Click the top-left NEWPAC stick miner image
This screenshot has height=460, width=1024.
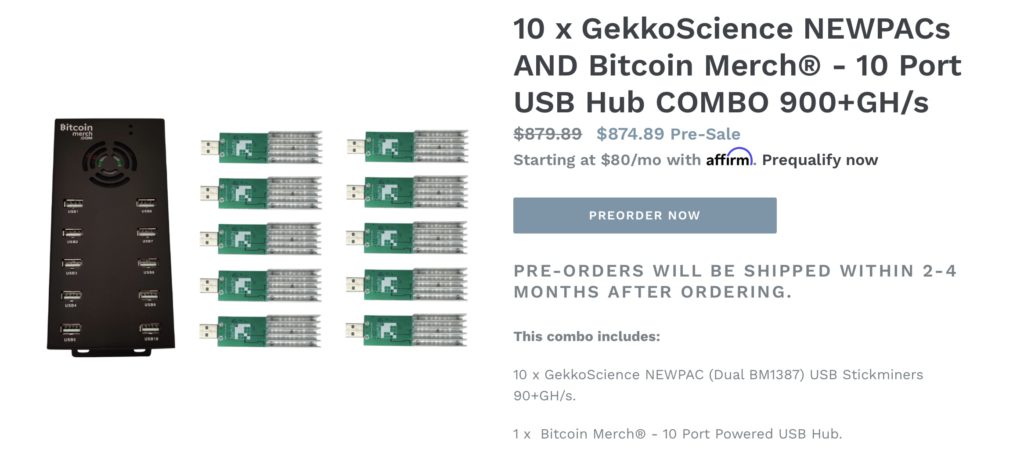(261, 148)
